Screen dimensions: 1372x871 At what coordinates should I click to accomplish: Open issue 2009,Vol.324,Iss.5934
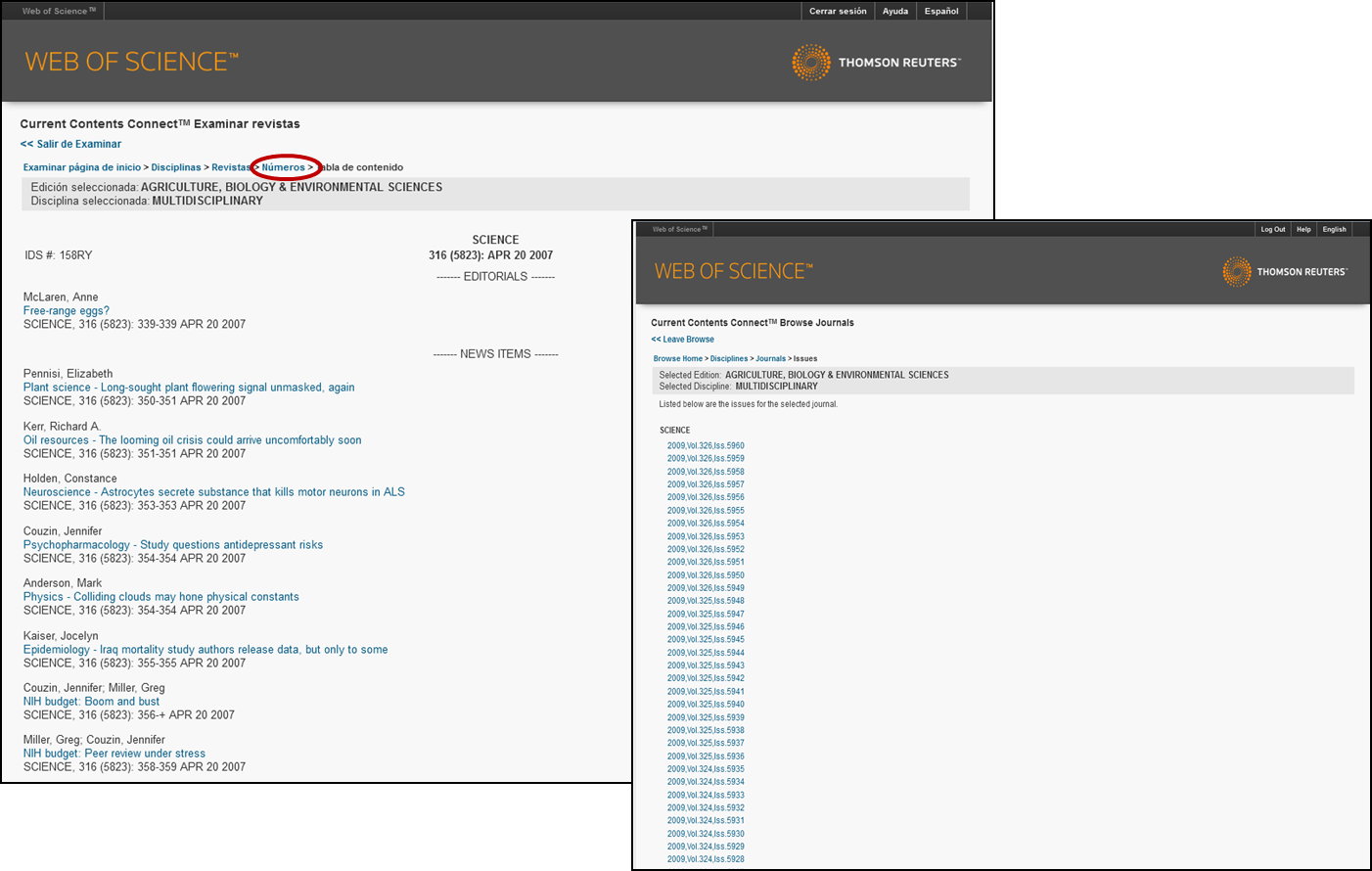706,782
